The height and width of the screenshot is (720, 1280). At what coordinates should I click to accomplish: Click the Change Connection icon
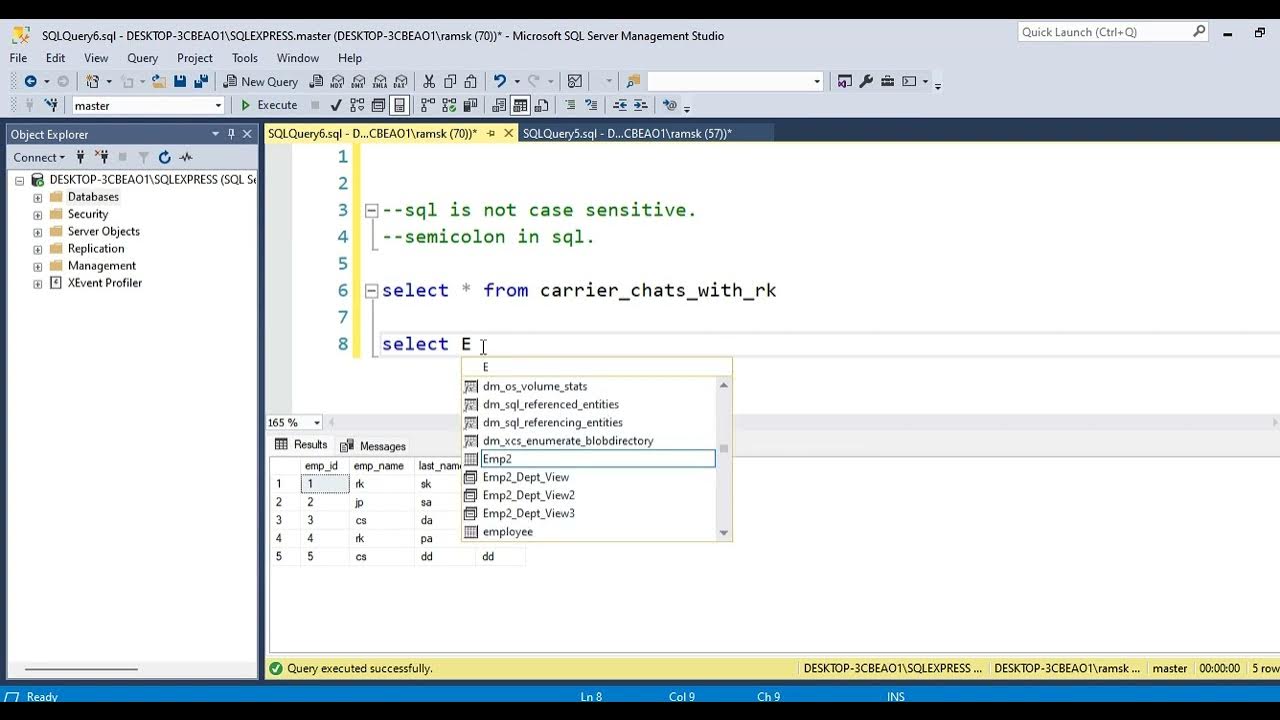[50, 105]
